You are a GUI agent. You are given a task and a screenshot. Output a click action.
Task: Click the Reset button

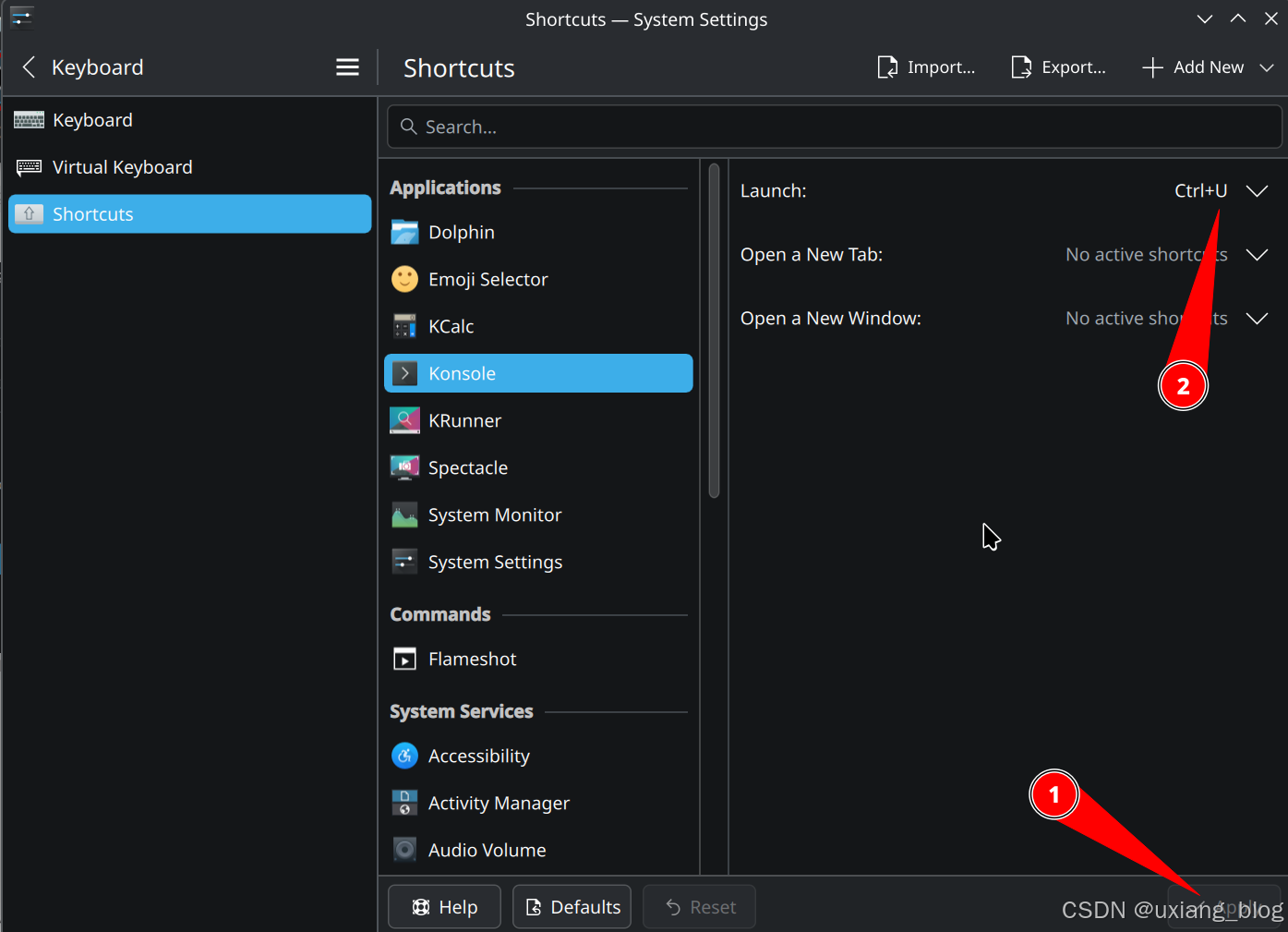click(x=700, y=907)
